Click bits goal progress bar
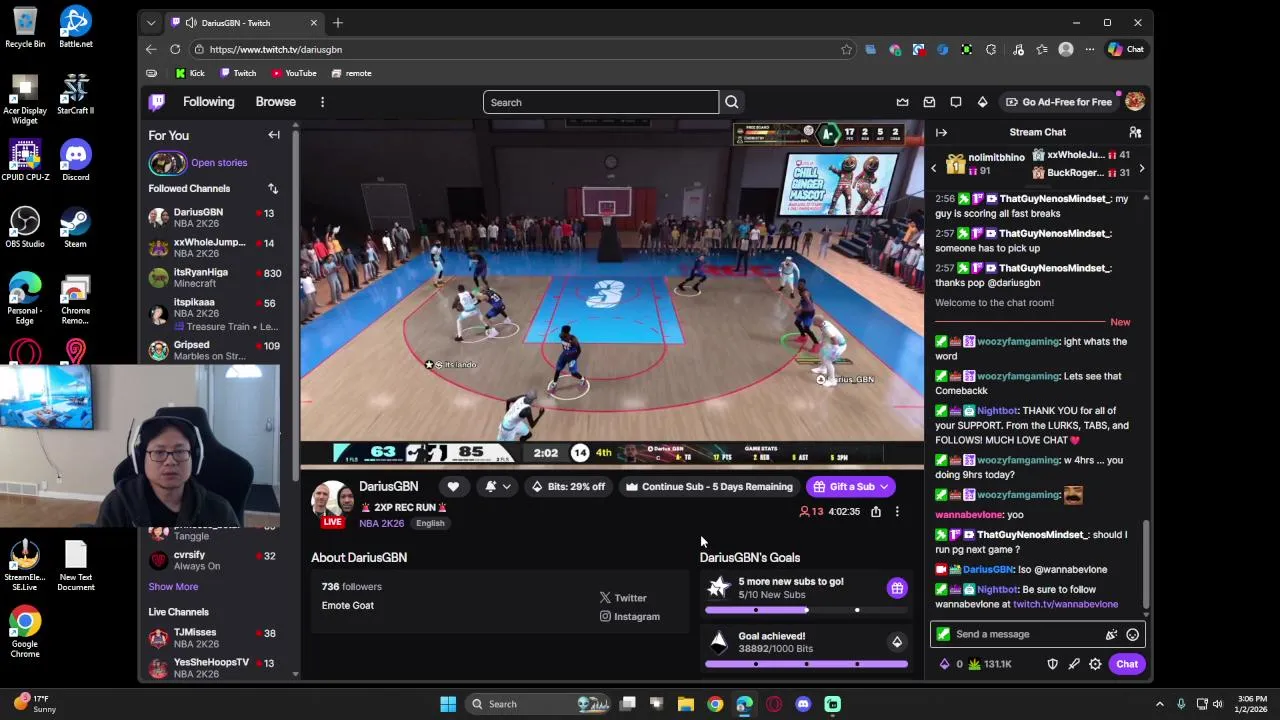The image size is (1280, 720). pos(806,664)
